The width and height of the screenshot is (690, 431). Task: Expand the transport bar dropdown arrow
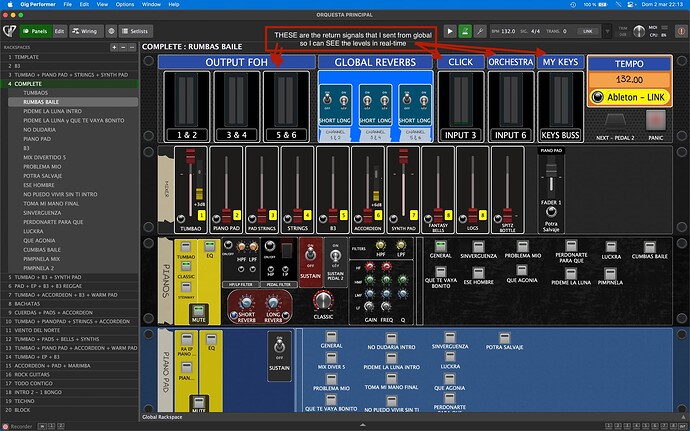[607, 31]
